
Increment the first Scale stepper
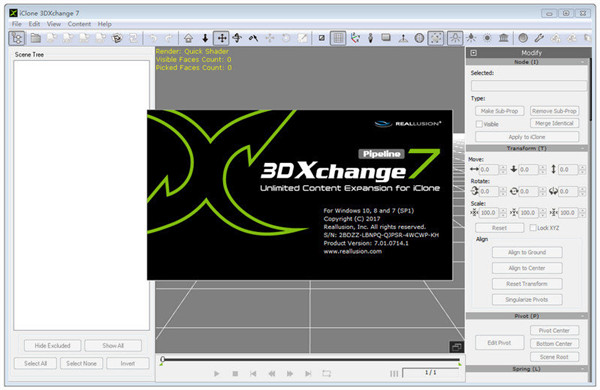pos(503,211)
